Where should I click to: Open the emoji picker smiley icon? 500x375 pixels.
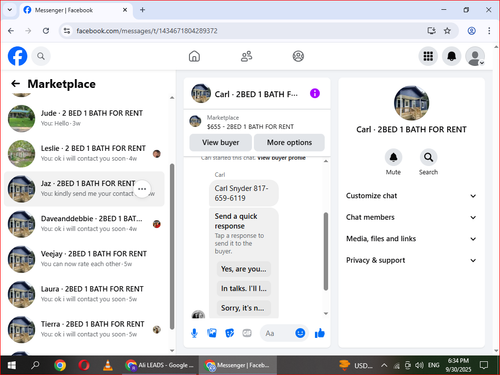(300, 333)
